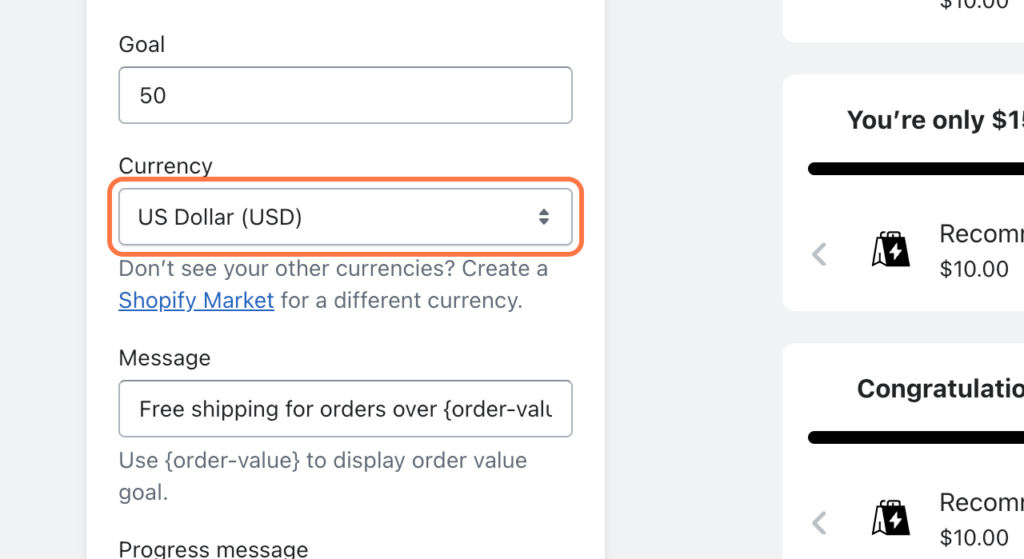Open the Shopify Market link
Screen dimensions: 1024x559
point(196,300)
